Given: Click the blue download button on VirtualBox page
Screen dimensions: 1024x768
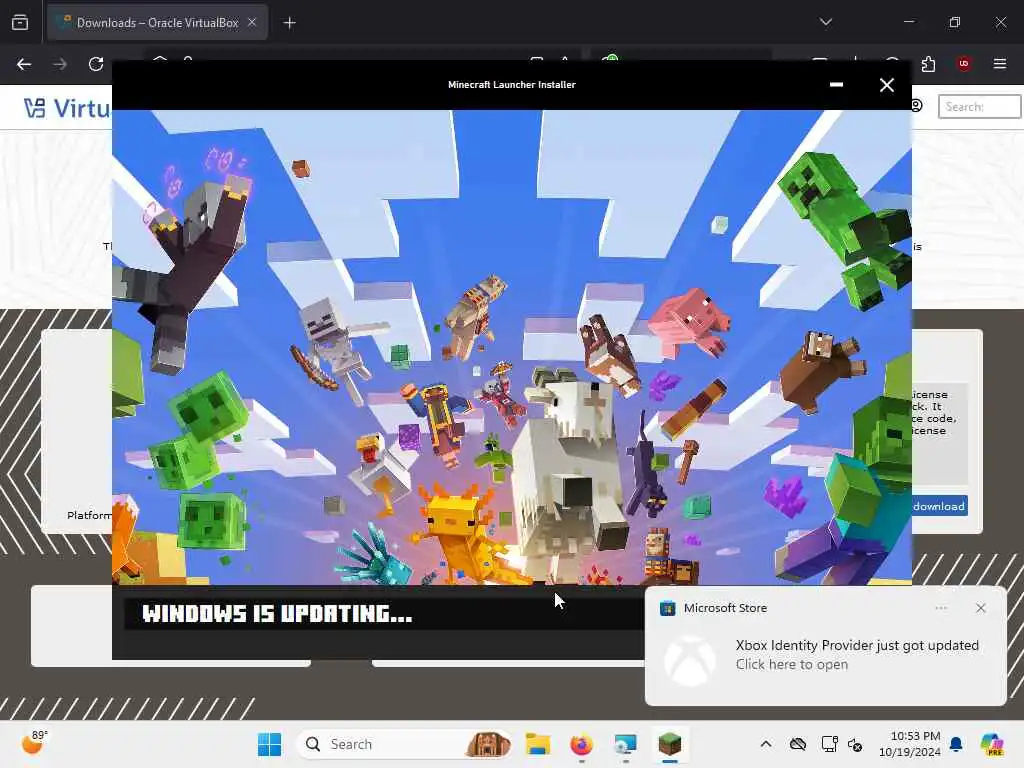Looking at the screenshot, I should (939, 506).
